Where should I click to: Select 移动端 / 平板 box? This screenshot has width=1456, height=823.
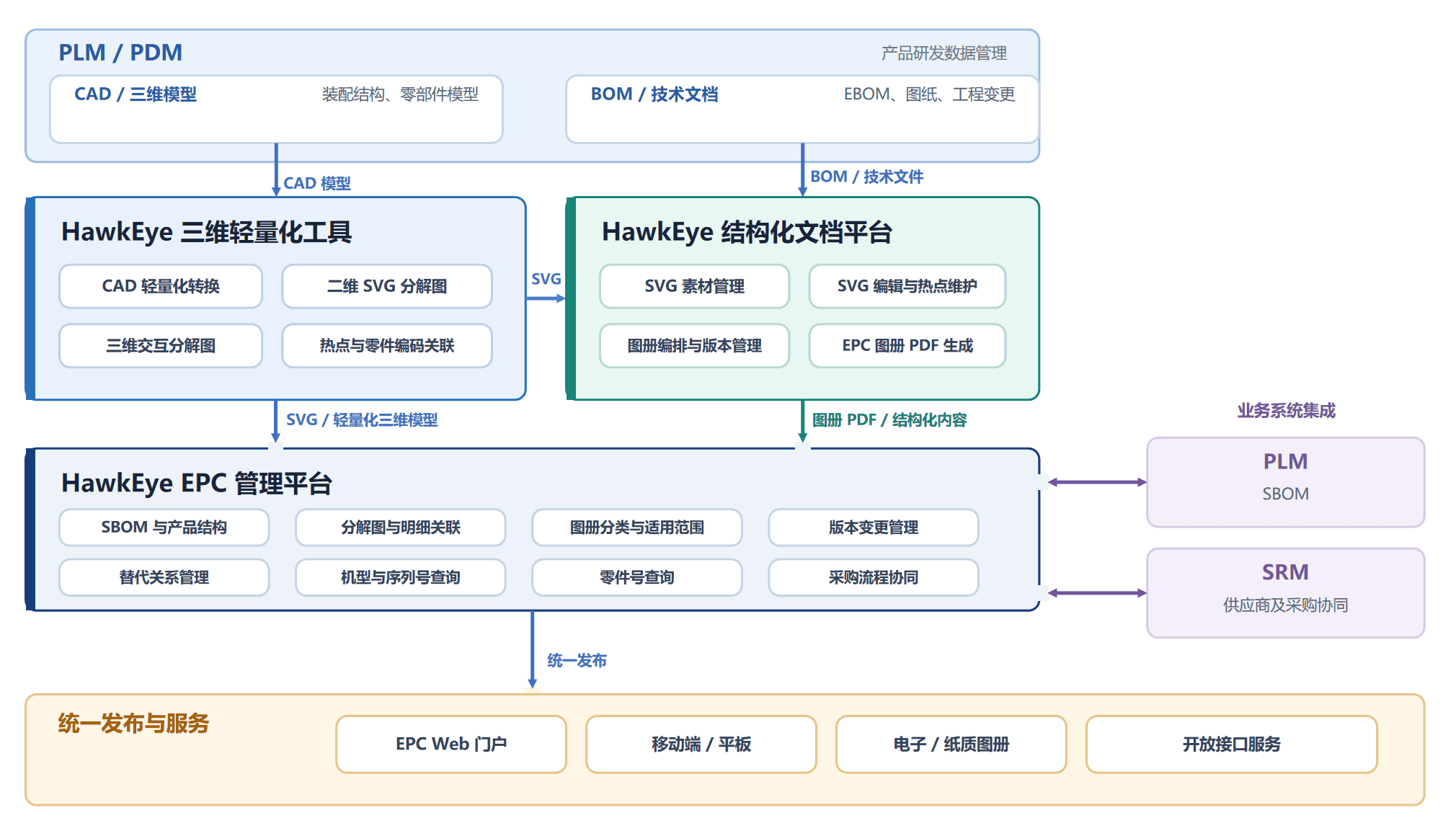[701, 744]
